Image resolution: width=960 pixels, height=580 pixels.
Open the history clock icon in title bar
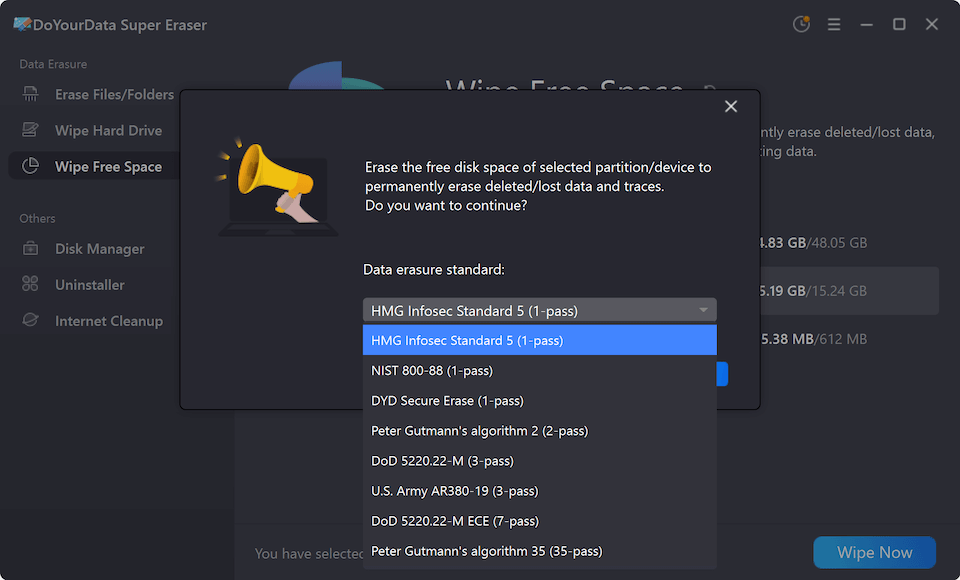(x=800, y=25)
